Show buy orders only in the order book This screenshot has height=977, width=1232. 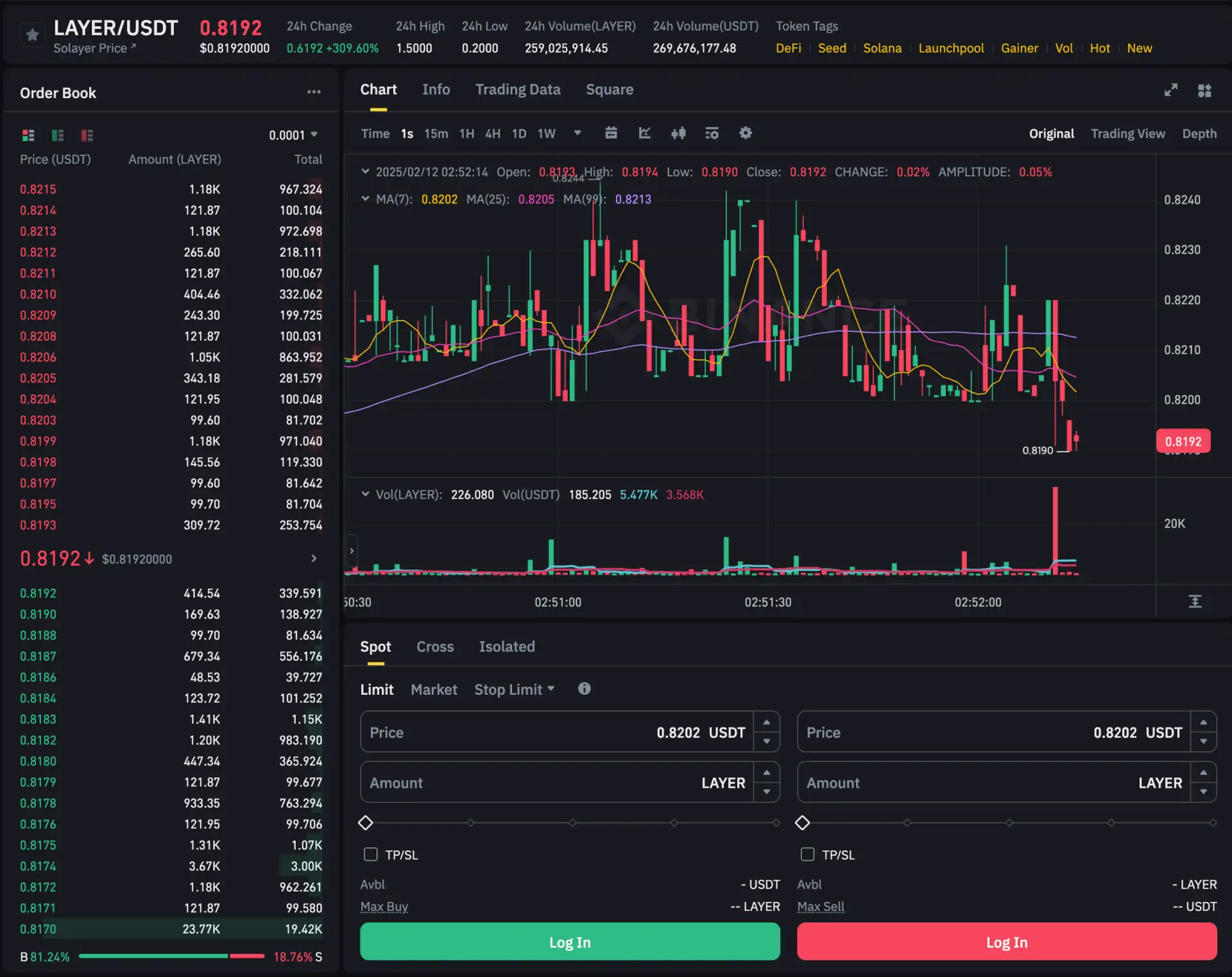coord(58,135)
